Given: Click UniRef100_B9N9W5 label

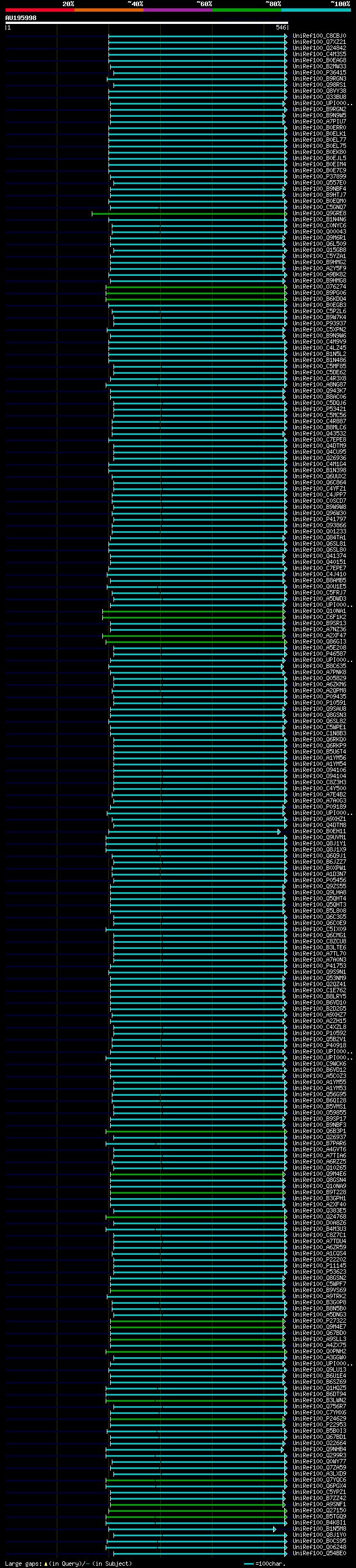Looking at the screenshot, I should click(319, 116).
